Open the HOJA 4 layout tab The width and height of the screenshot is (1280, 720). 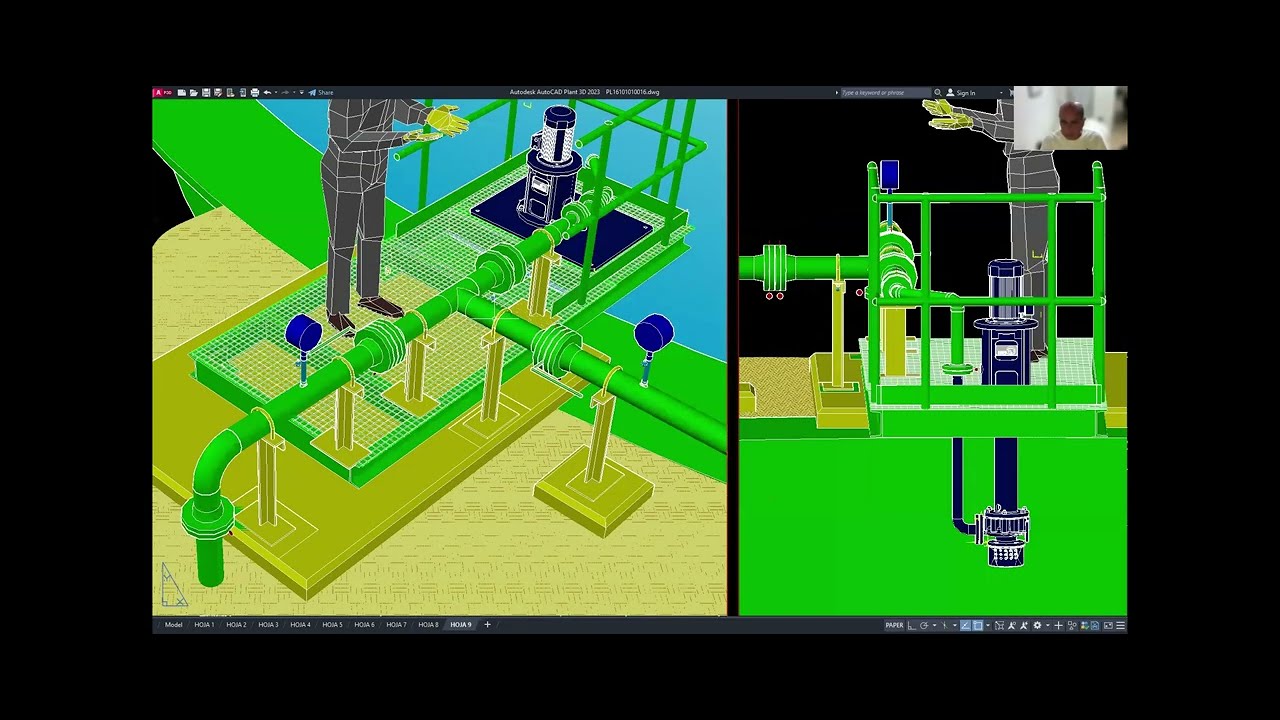pyautogui.click(x=300, y=625)
